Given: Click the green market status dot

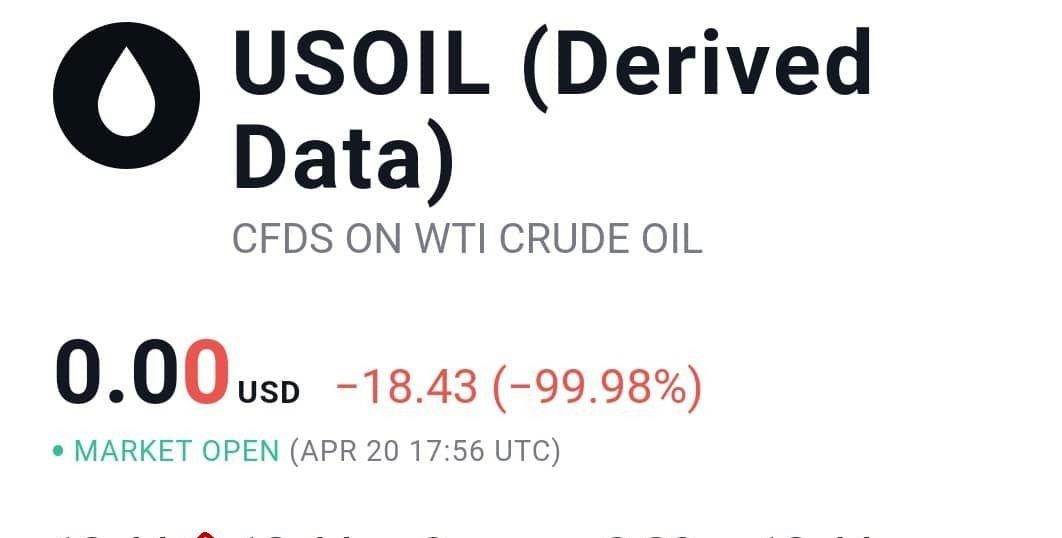Looking at the screenshot, I should pos(58,451).
